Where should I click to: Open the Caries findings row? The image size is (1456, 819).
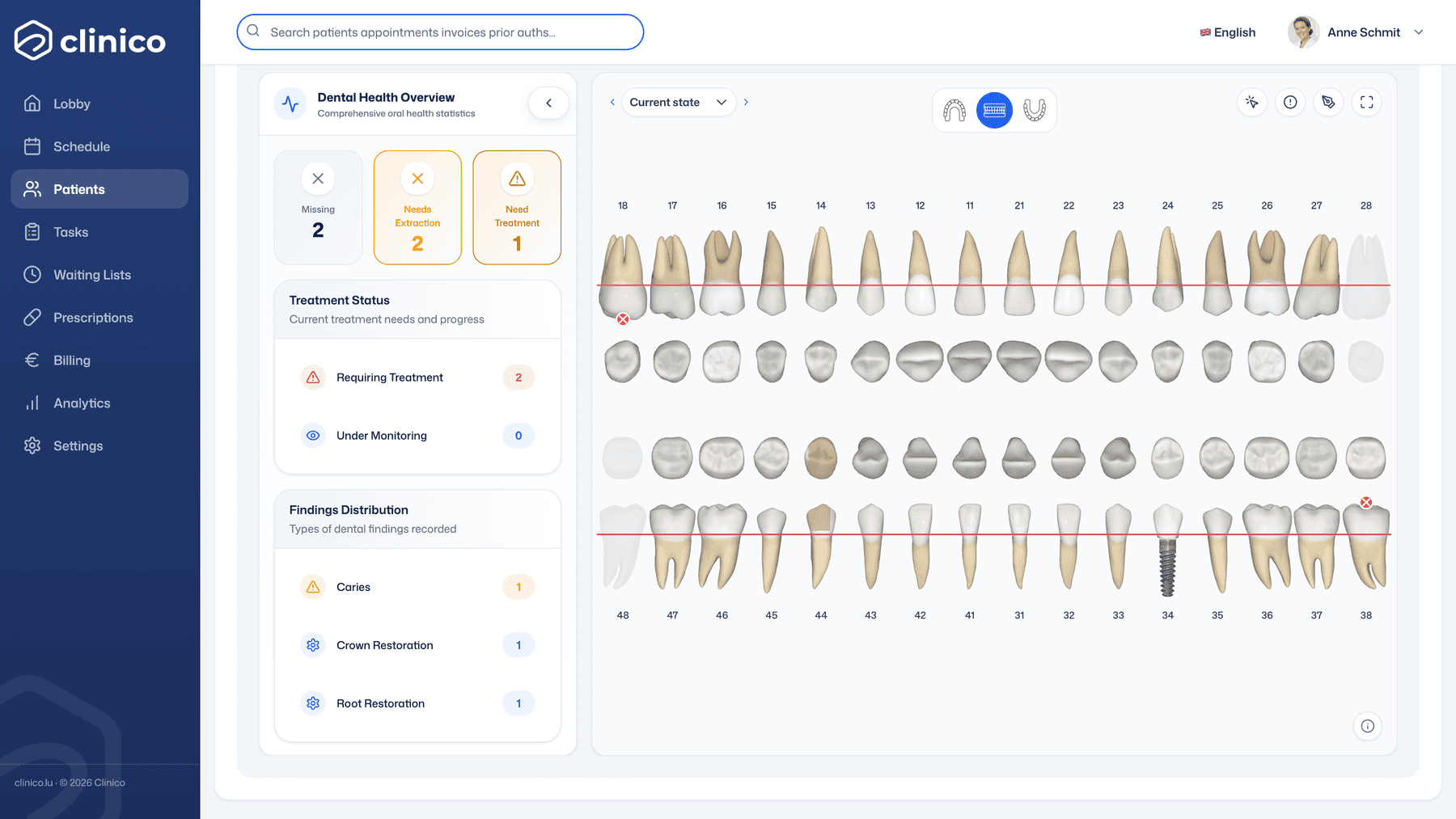point(417,587)
